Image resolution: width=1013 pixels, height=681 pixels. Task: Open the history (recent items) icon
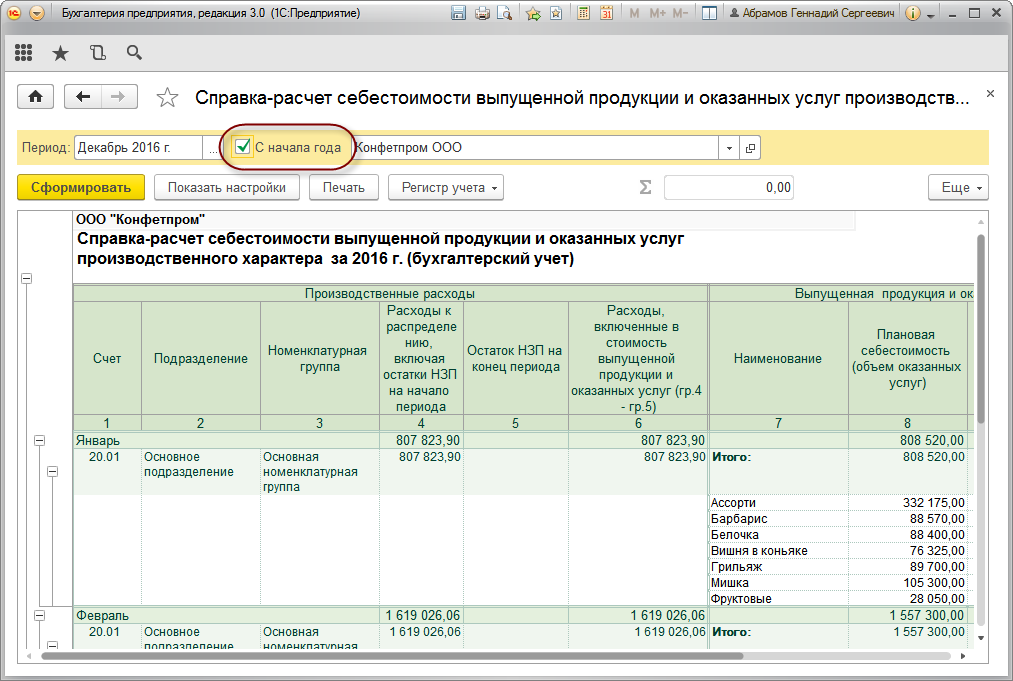click(x=96, y=52)
